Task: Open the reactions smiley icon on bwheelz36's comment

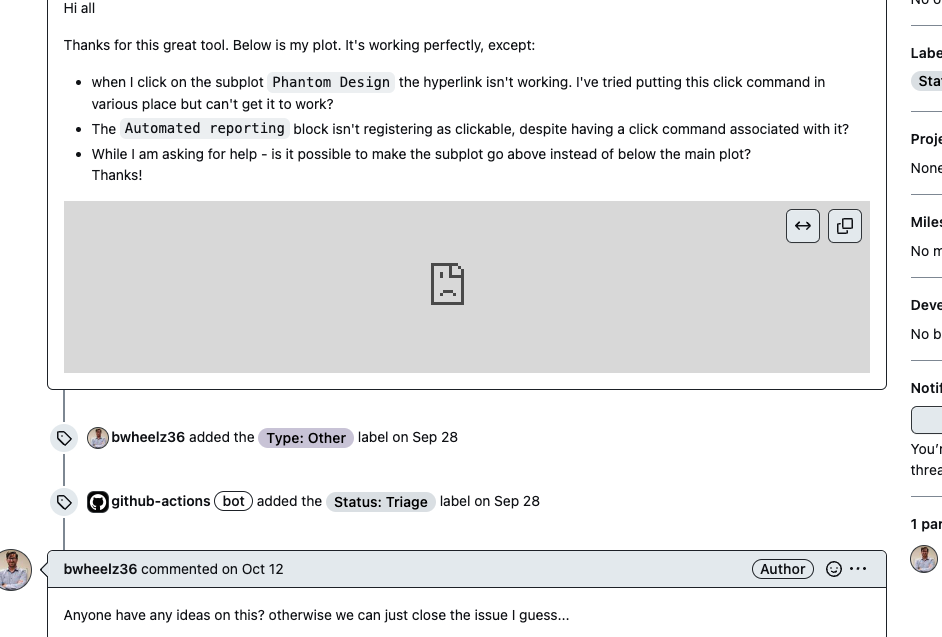Action: click(x=834, y=569)
